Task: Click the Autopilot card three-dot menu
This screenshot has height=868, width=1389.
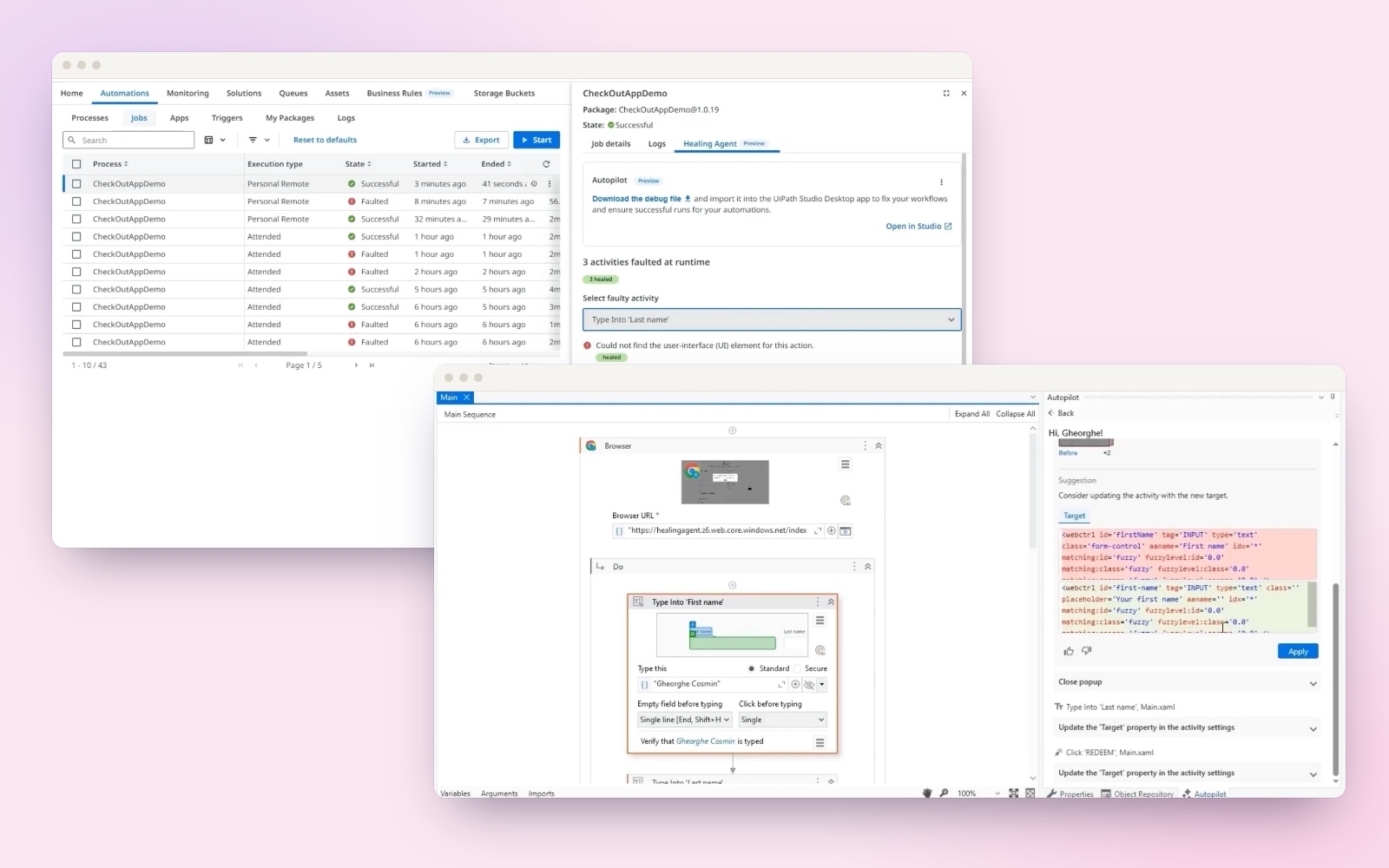Action: (941, 182)
